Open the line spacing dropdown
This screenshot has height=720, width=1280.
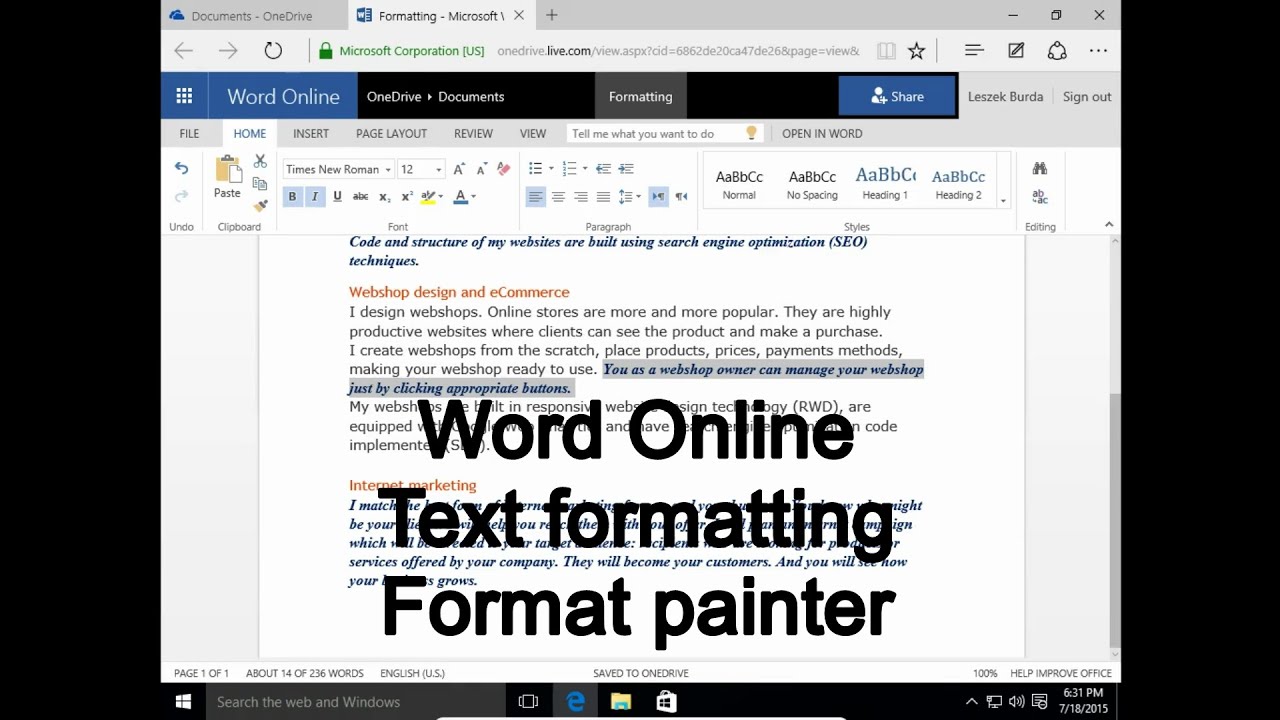630,197
